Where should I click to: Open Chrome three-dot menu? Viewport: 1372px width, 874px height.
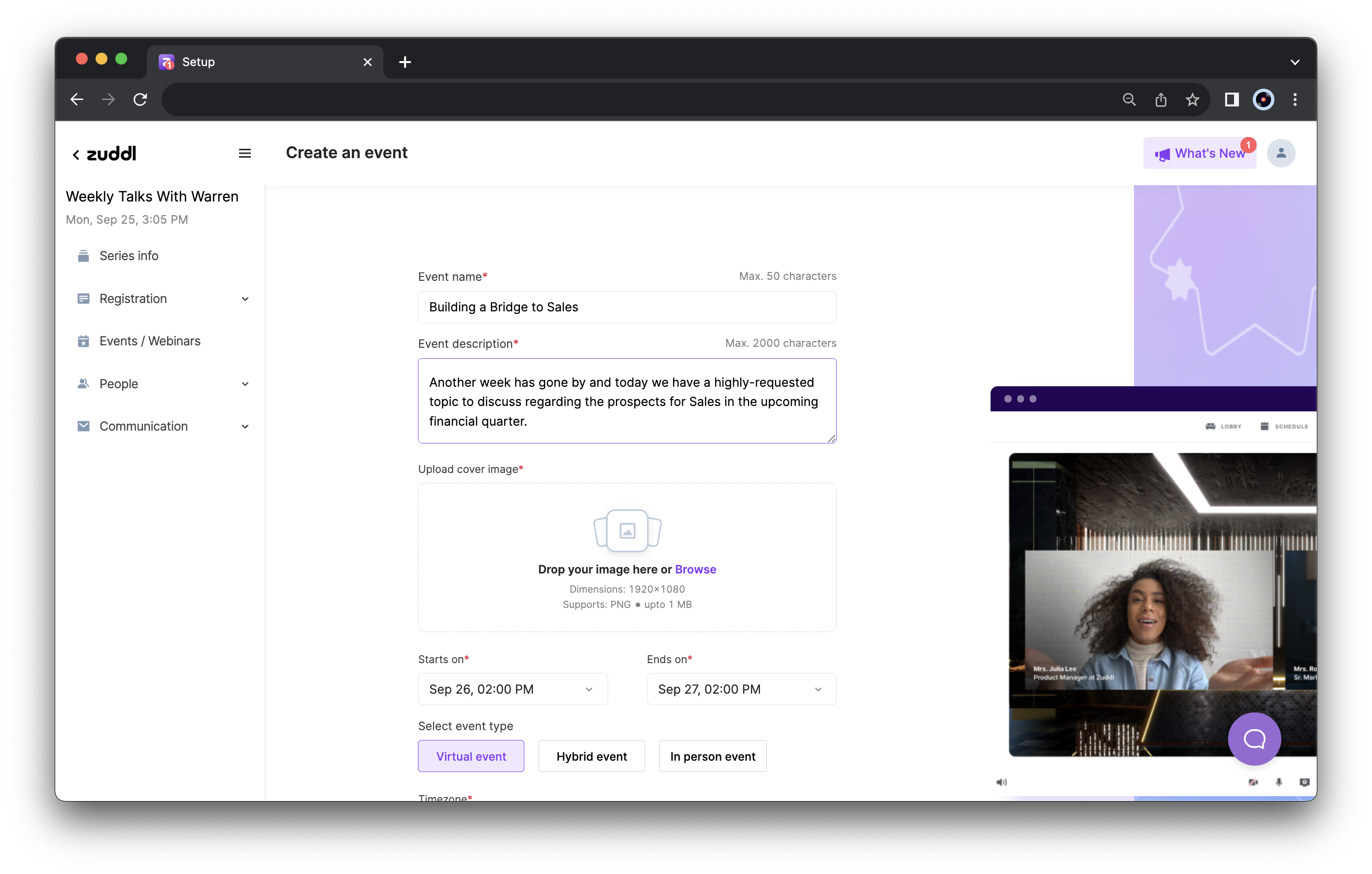[x=1295, y=100]
